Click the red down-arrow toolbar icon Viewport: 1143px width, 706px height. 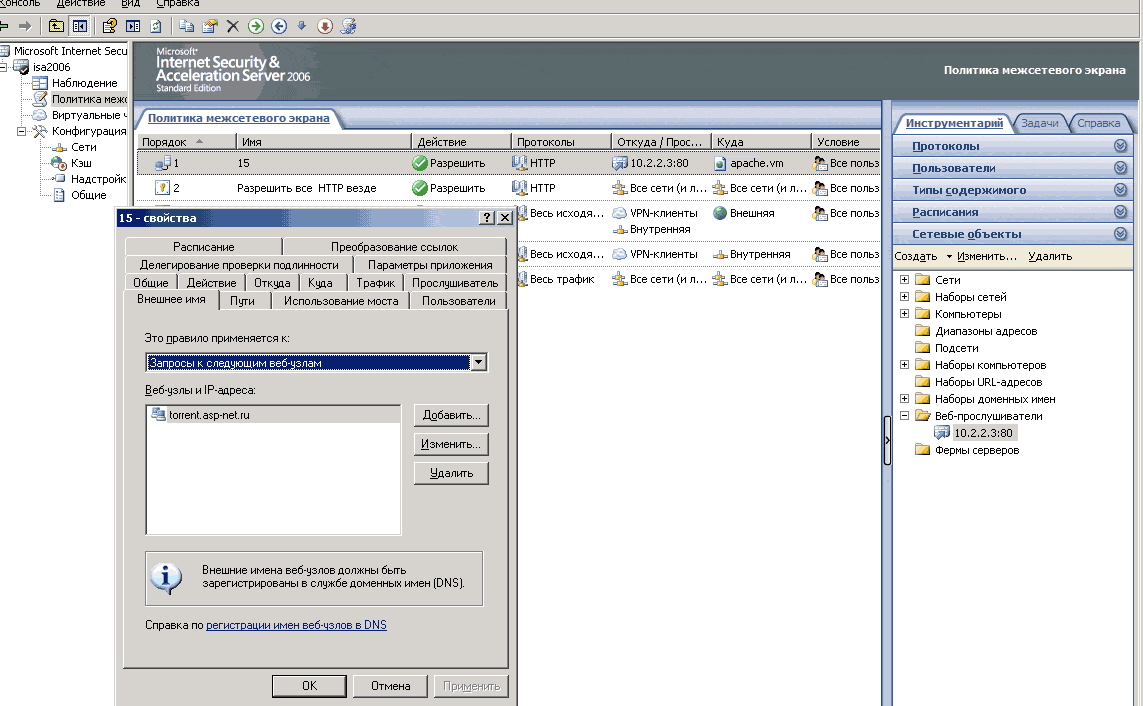[x=325, y=26]
